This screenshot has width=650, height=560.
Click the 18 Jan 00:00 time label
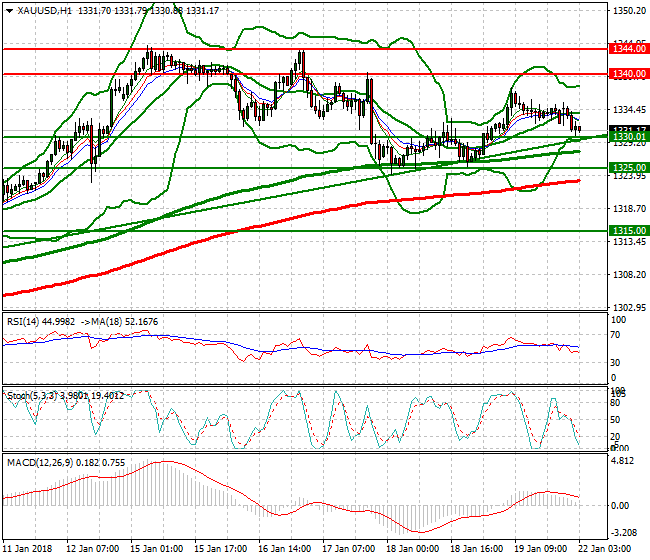point(413,548)
